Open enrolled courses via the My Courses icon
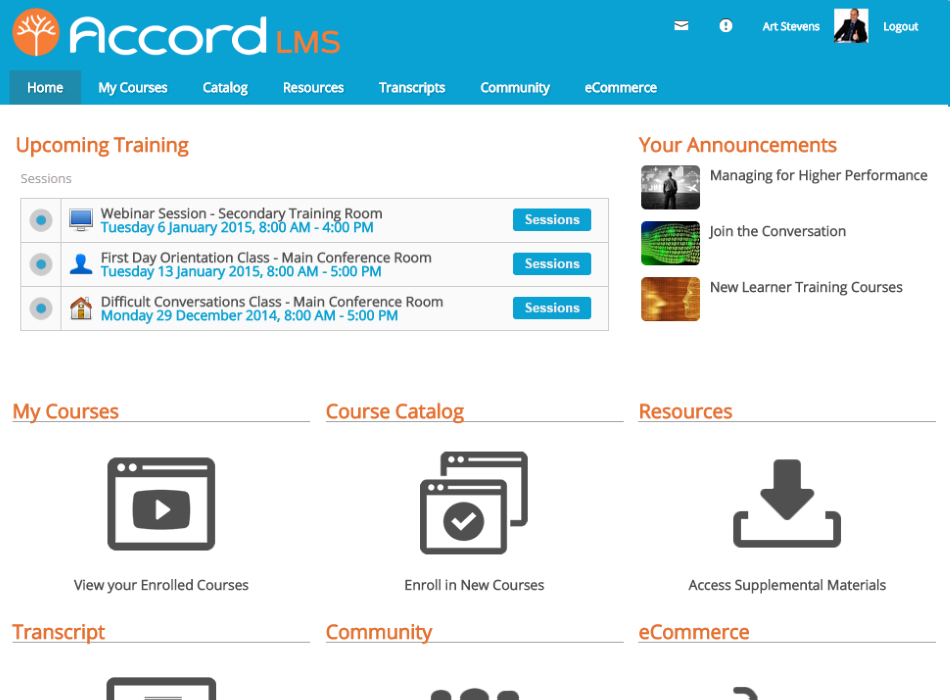The image size is (950, 700). pyautogui.click(x=160, y=503)
